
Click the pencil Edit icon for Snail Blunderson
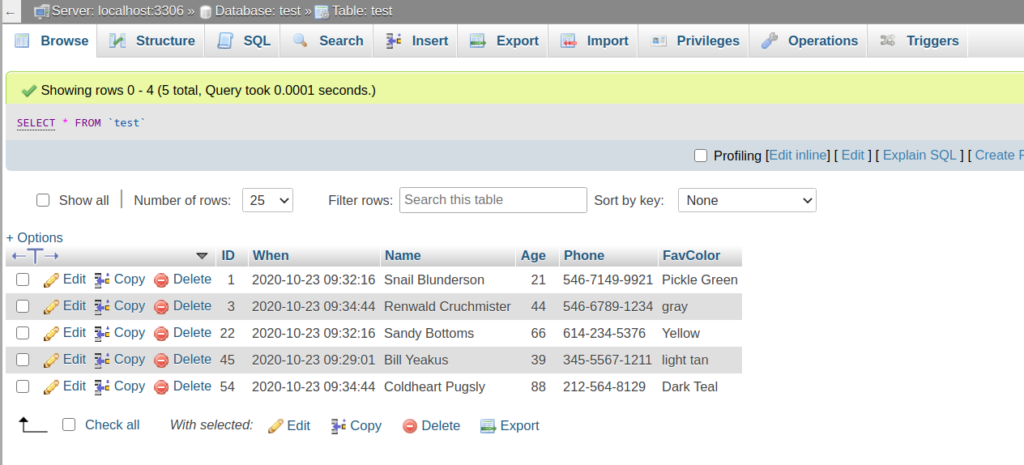click(52, 280)
